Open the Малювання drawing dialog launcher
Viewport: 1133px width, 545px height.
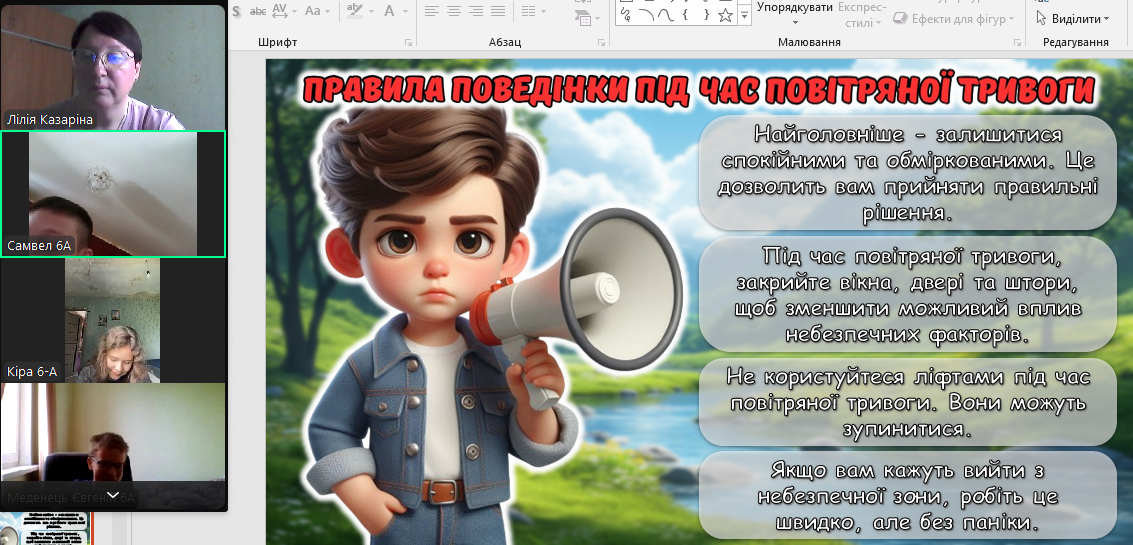[1017, 43]
